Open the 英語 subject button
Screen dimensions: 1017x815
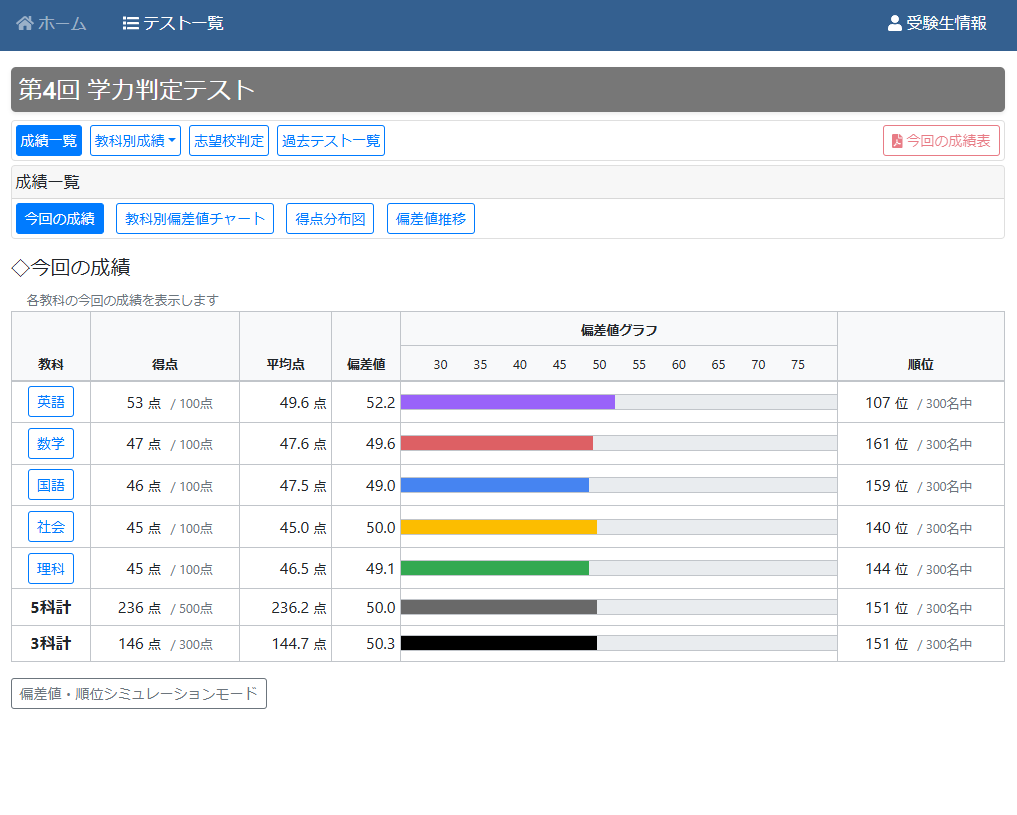tap(51, 402)
